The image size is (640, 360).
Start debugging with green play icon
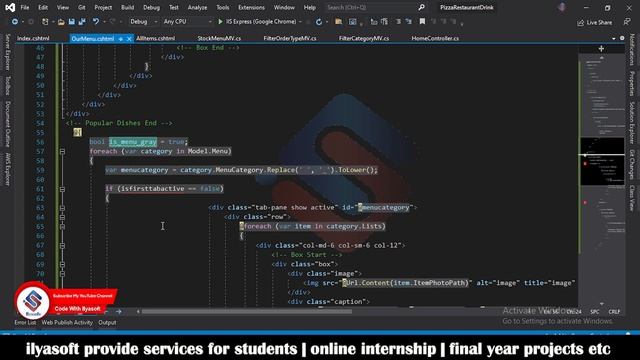coord(220,22)
